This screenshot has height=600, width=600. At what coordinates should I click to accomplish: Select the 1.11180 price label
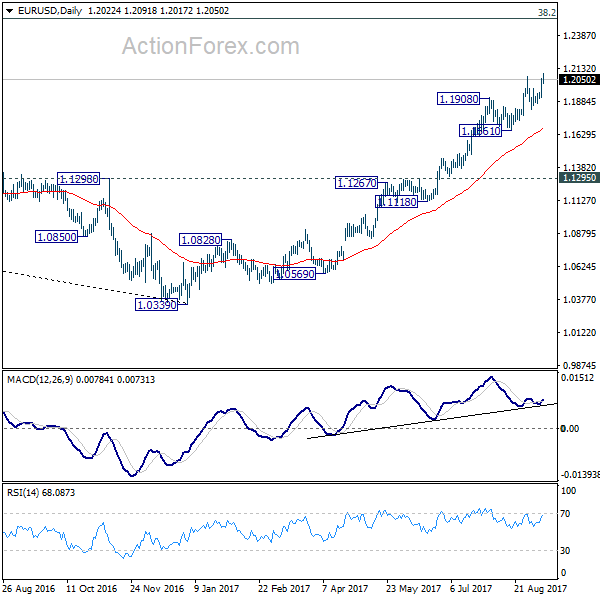[x=396, y=202]
